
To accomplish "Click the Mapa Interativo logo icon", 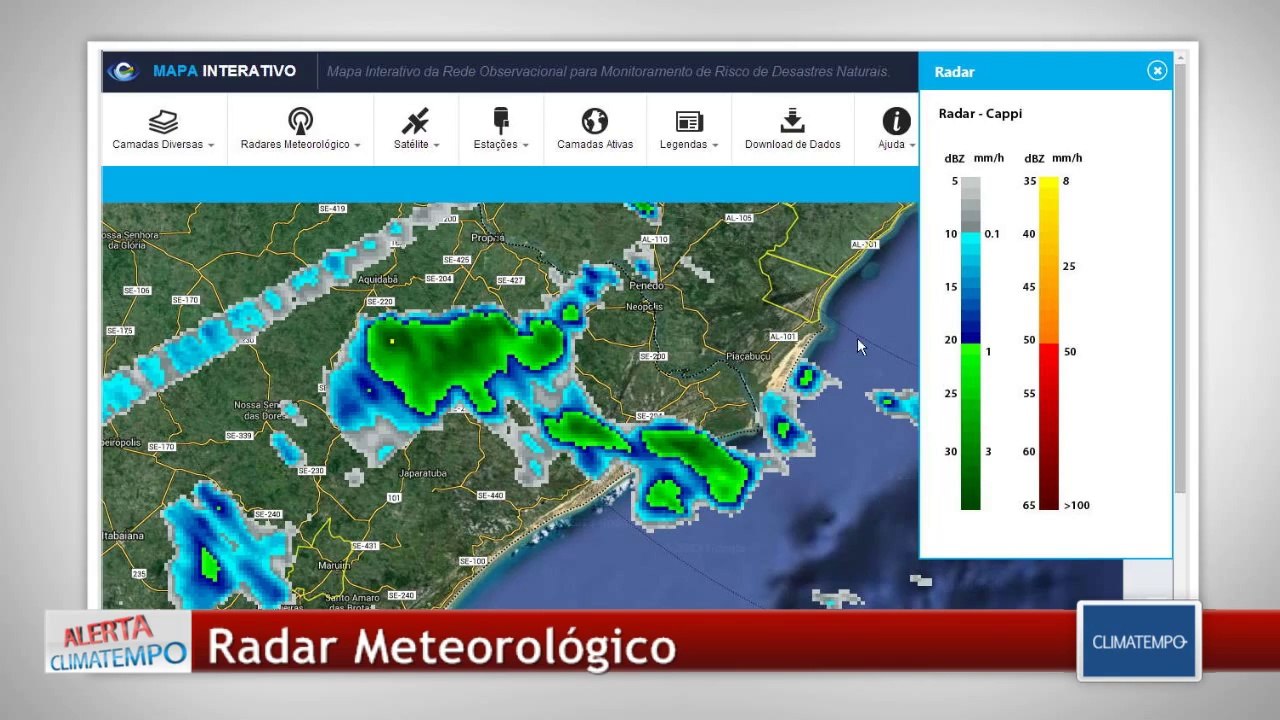I will tap(123, 71).
